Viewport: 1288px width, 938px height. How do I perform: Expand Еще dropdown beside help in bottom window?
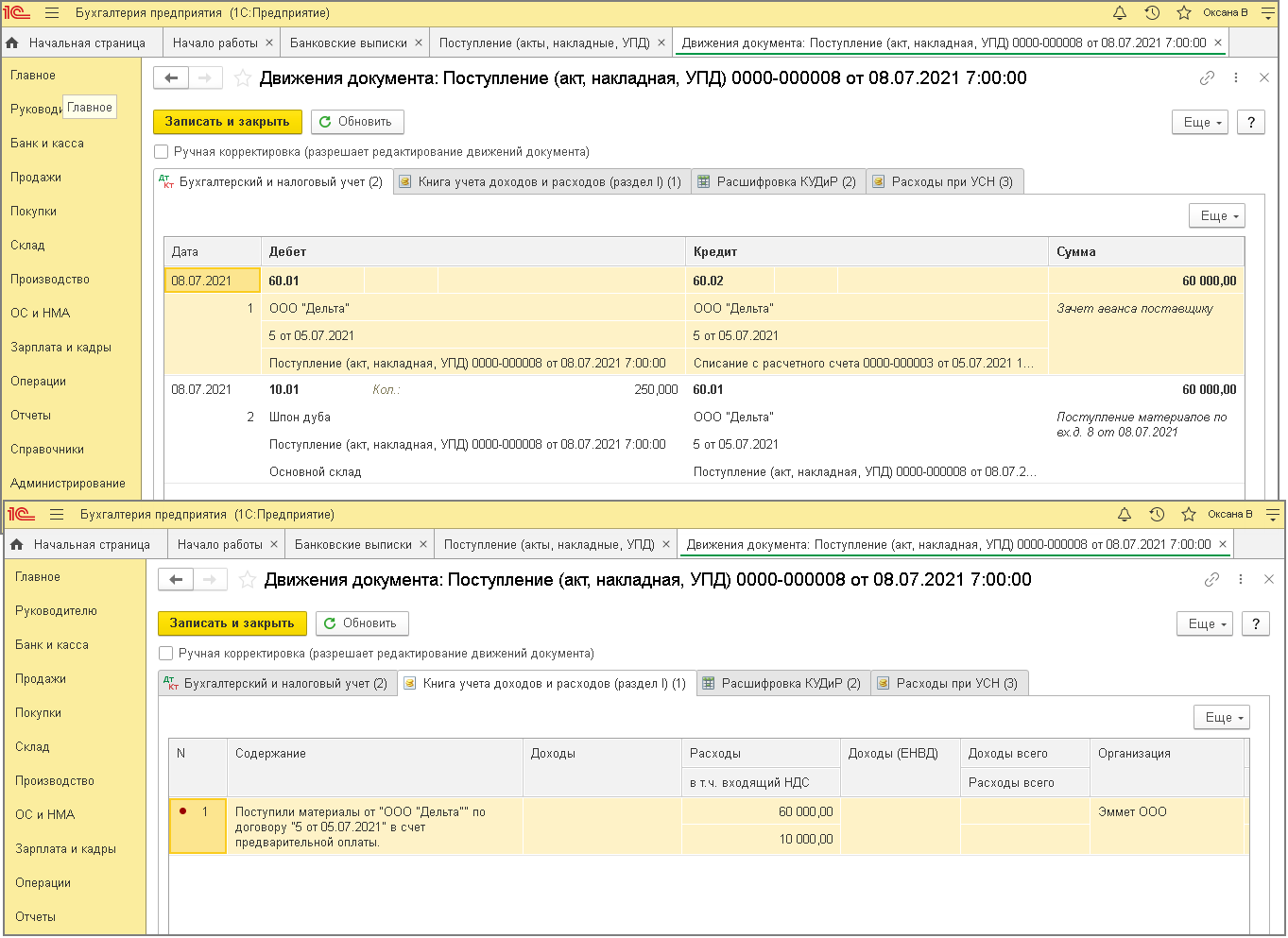1205,623
